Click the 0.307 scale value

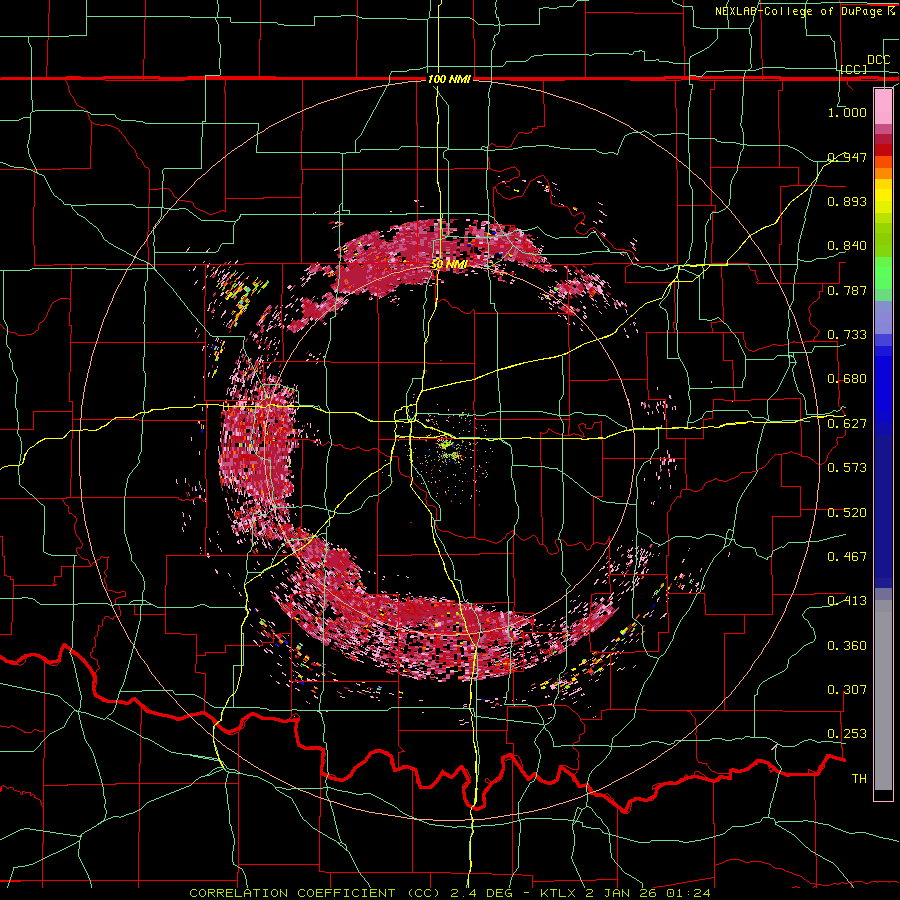point(847,689)
